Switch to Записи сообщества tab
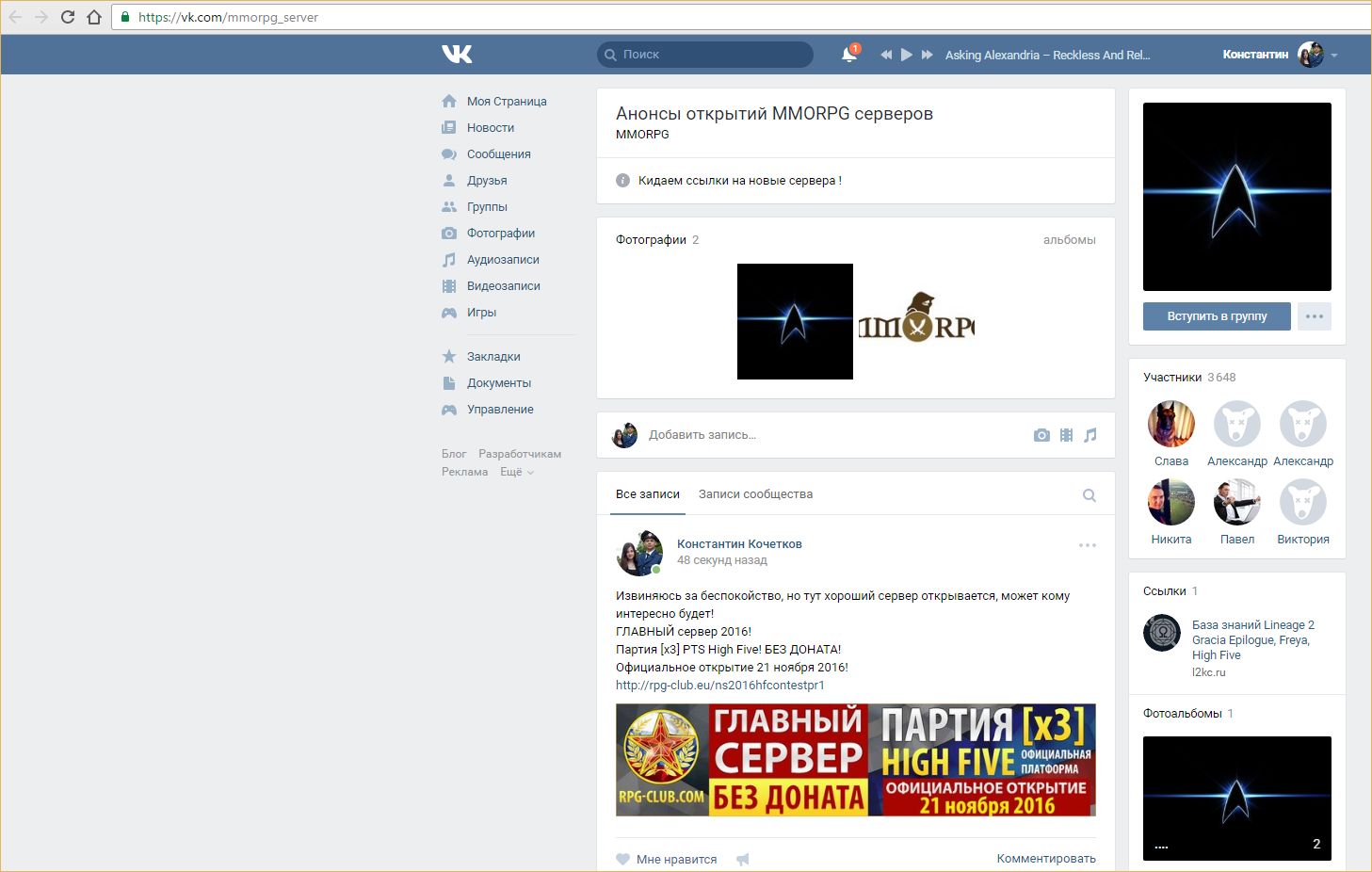Screen dimensions: 1372x872 755,494
